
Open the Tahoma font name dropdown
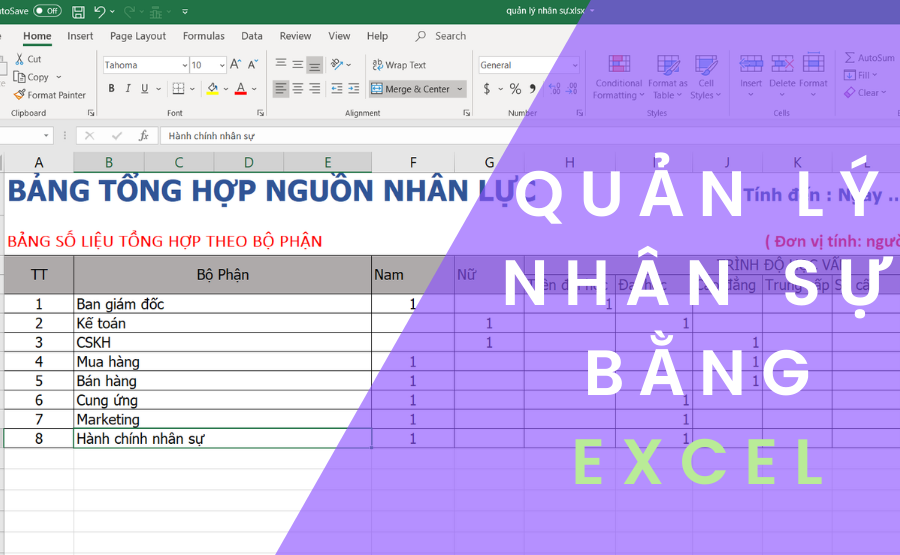point(181,65)
